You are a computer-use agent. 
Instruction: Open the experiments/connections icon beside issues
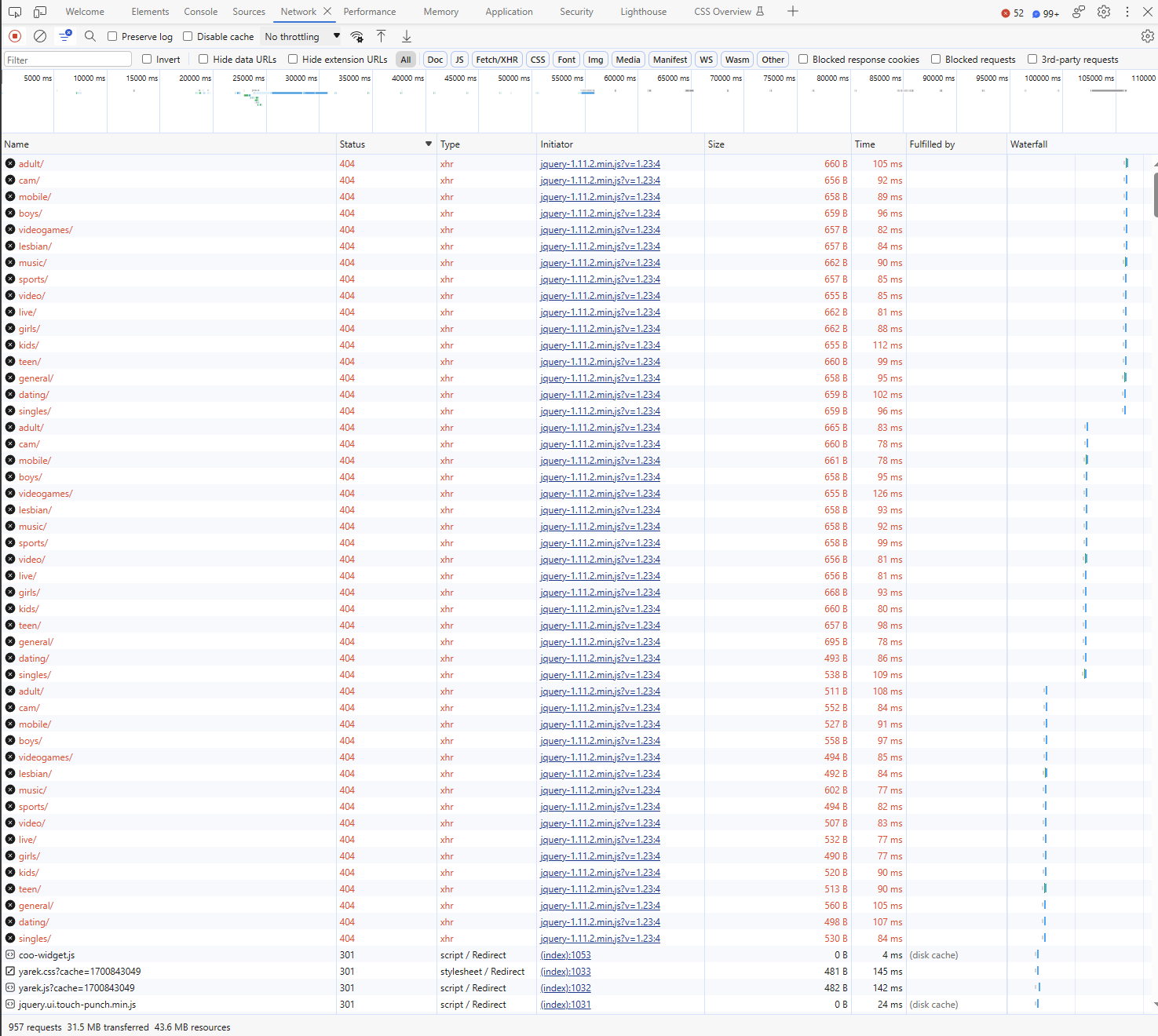click(x=1079, y=12)
